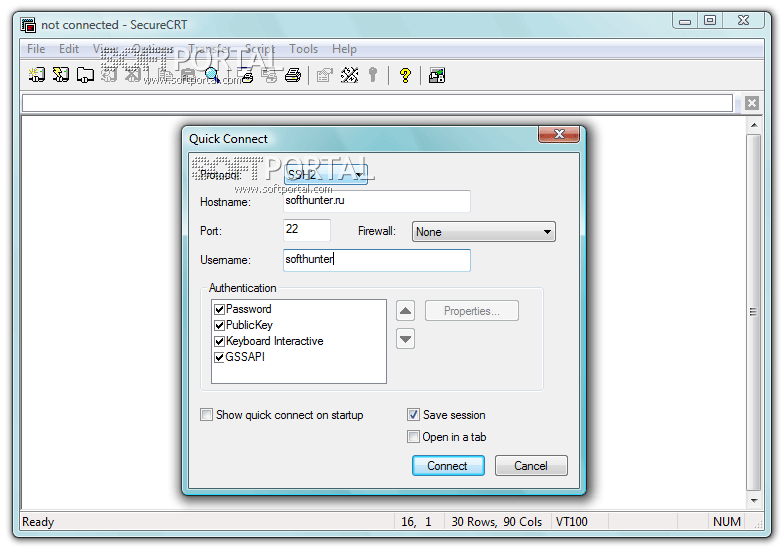Screen dimensions: 784x551
Task: Open the Options menu
Action: click(153, 49)
